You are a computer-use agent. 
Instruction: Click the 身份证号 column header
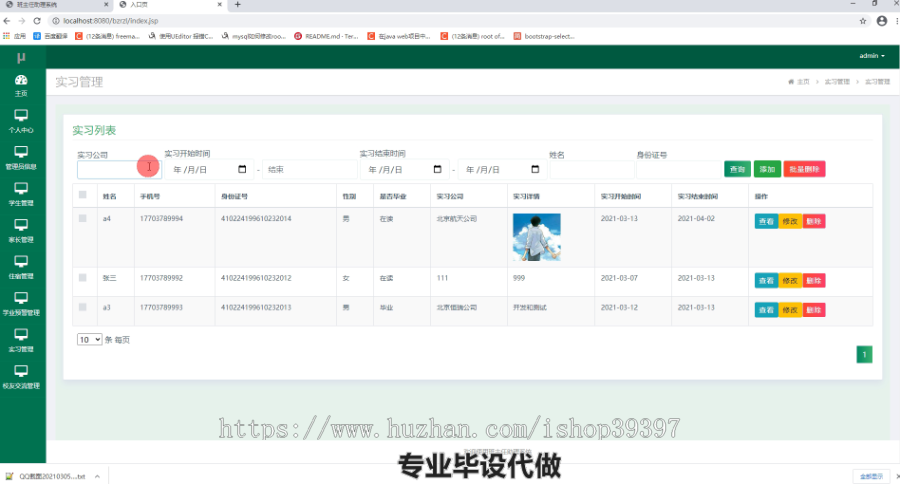(x=234, y=196)
